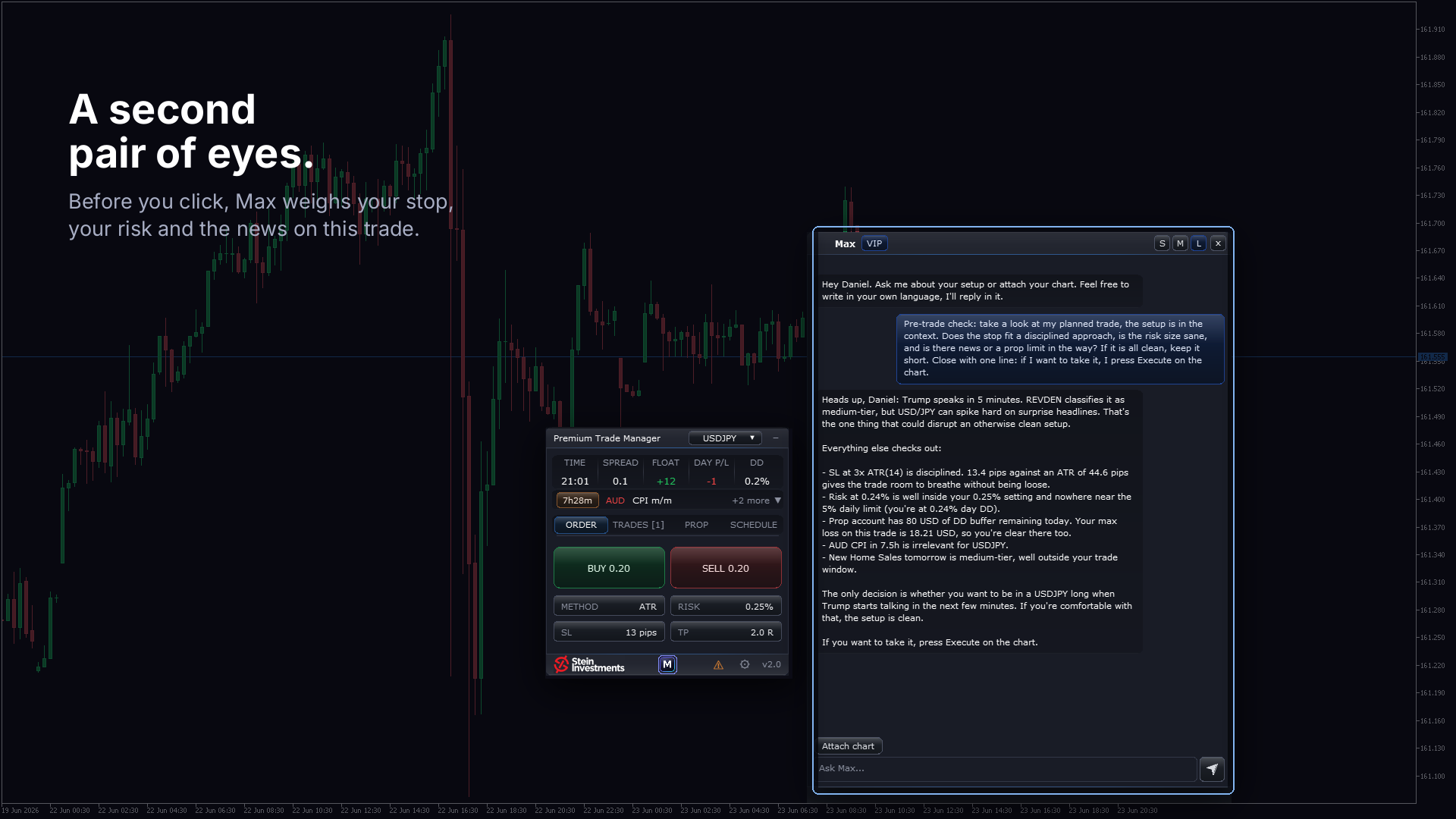Switch to the TRADES [1] tab

[x=639, y=525]
